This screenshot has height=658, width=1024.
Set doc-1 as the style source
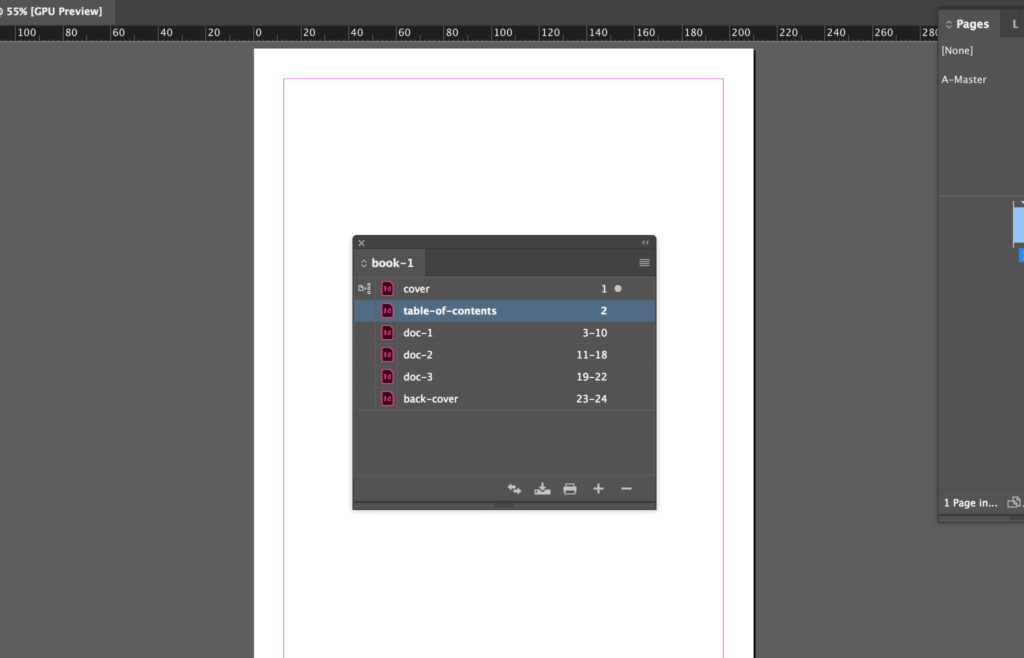point(364,332)
